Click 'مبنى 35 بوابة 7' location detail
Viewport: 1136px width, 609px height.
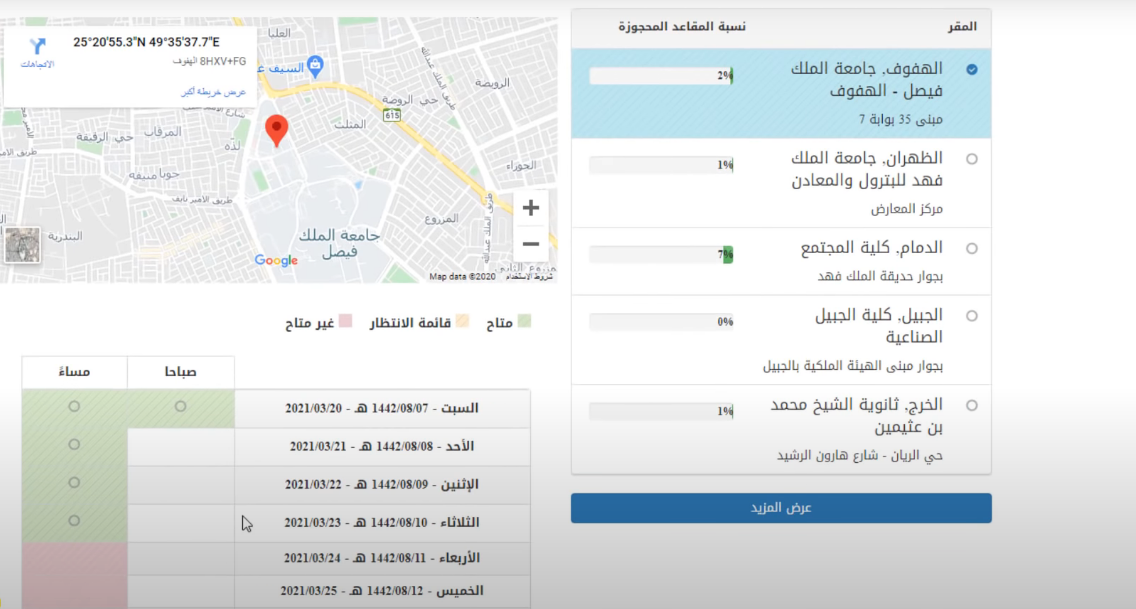pyautogui.click(x=901, y=119)
